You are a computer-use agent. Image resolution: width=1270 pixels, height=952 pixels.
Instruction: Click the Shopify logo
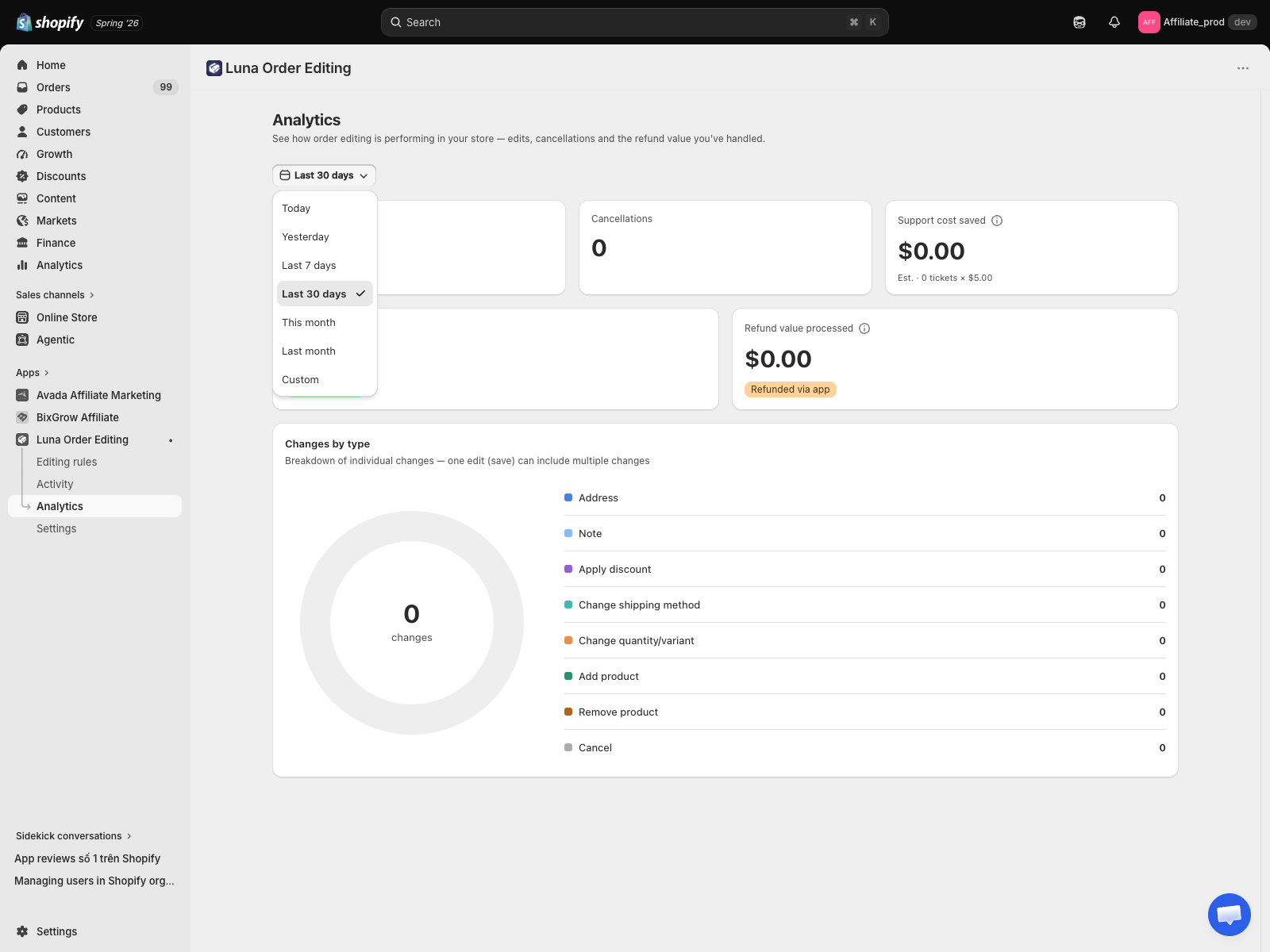pos(50,22)
